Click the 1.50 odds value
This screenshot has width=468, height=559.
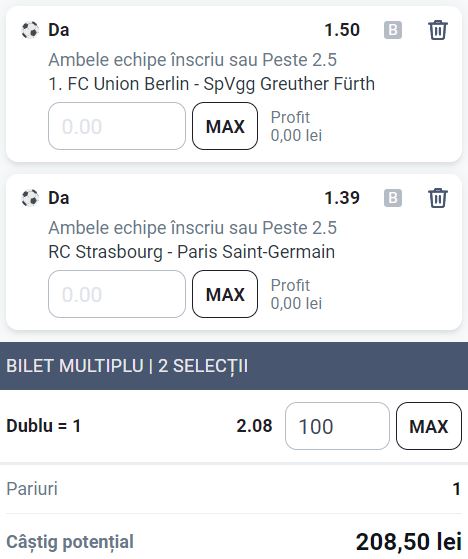[342, 30]
